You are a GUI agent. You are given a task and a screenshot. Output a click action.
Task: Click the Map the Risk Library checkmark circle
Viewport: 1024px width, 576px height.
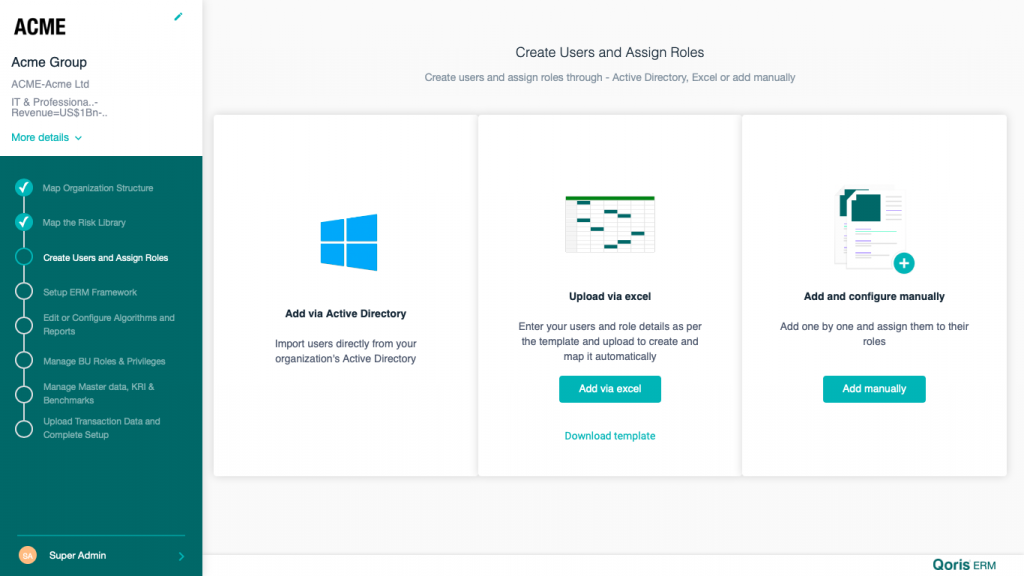(x=24, y=222)
